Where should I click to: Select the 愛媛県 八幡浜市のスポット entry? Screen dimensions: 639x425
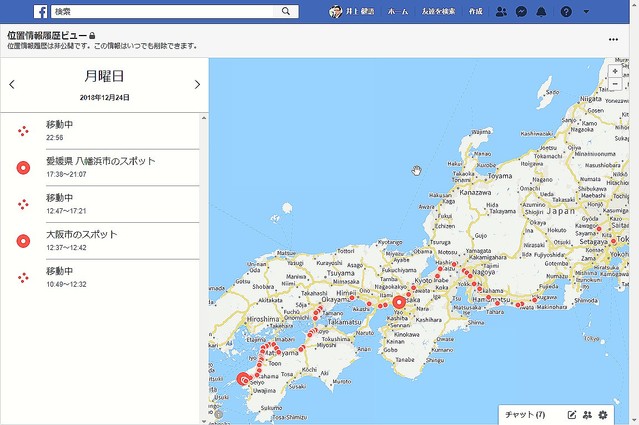click(x=100, y=167)
